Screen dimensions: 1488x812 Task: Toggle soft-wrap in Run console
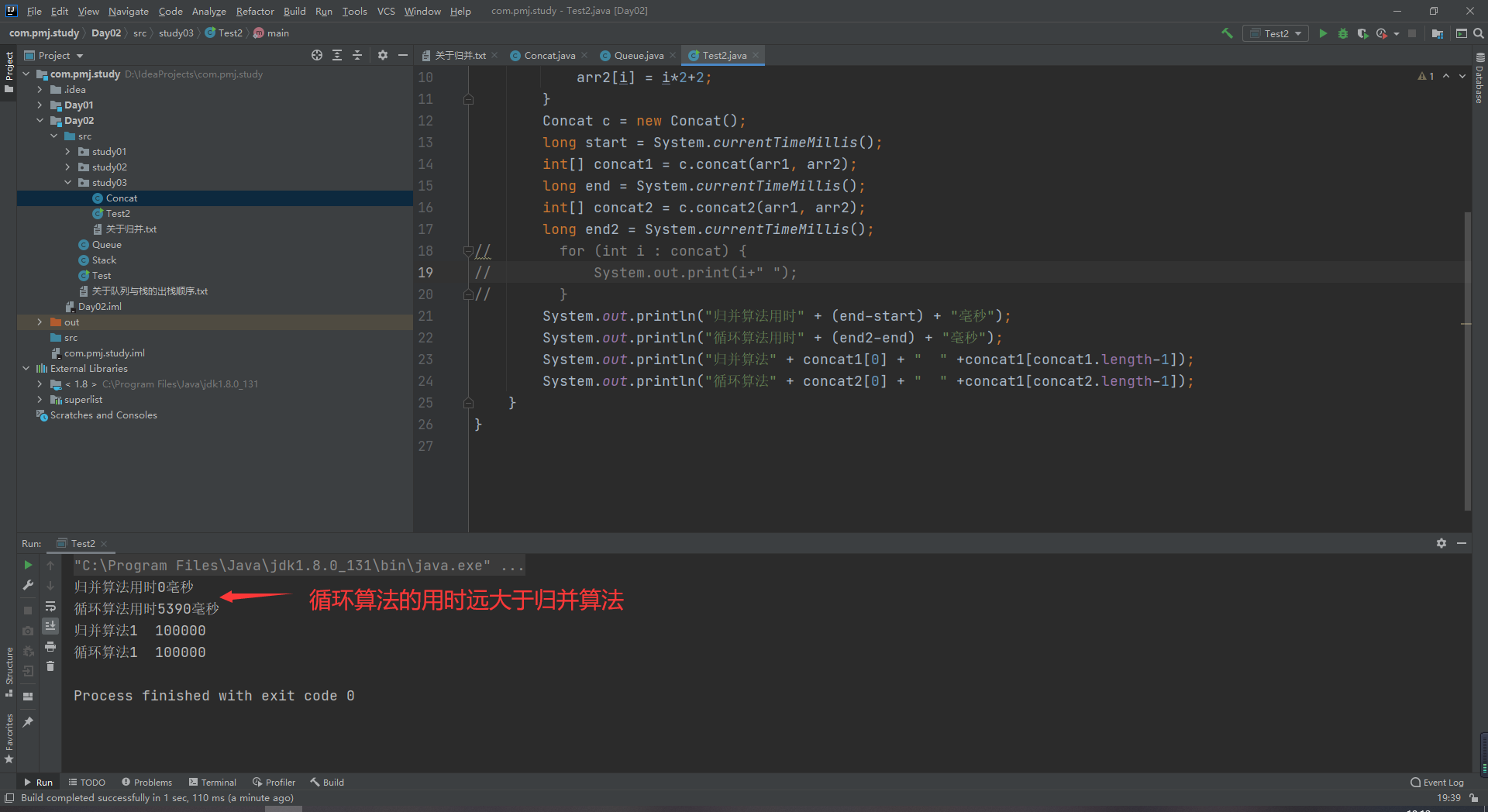(x=50, y=606)
